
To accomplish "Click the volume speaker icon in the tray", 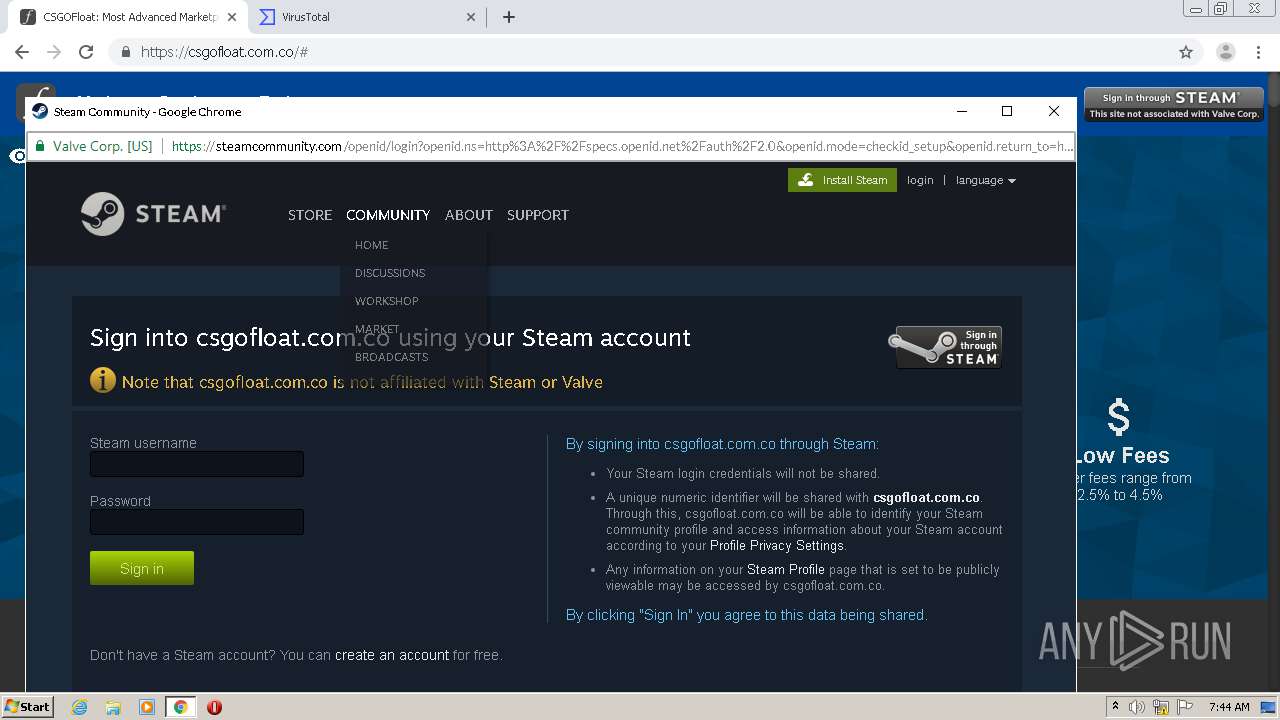I will click(1137, 707).
